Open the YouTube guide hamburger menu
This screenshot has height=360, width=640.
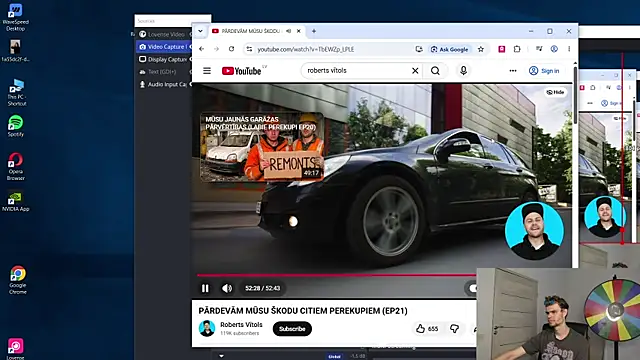(x=207, y=71)
